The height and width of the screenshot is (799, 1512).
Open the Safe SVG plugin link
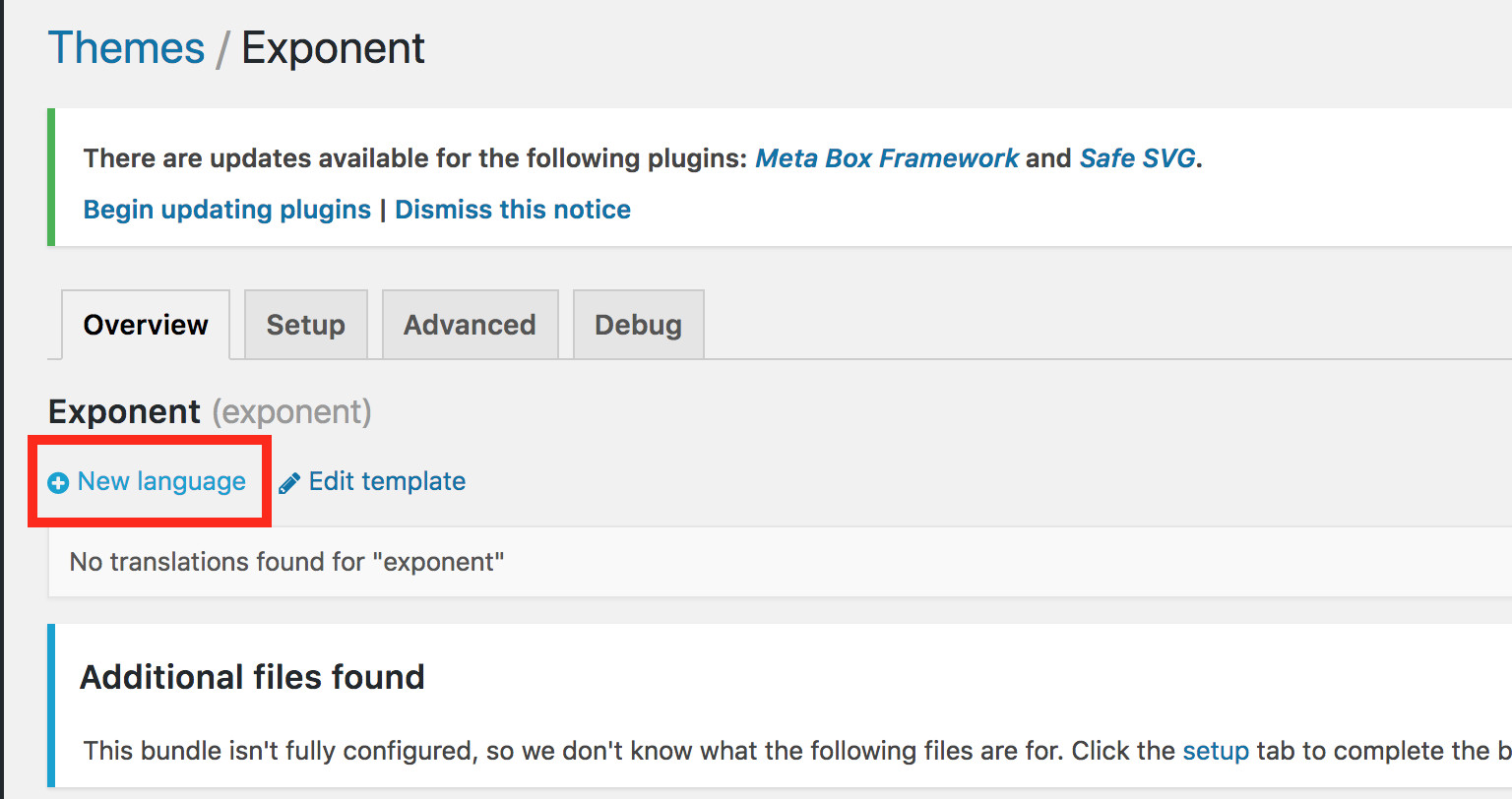(x=1137, y=158)
